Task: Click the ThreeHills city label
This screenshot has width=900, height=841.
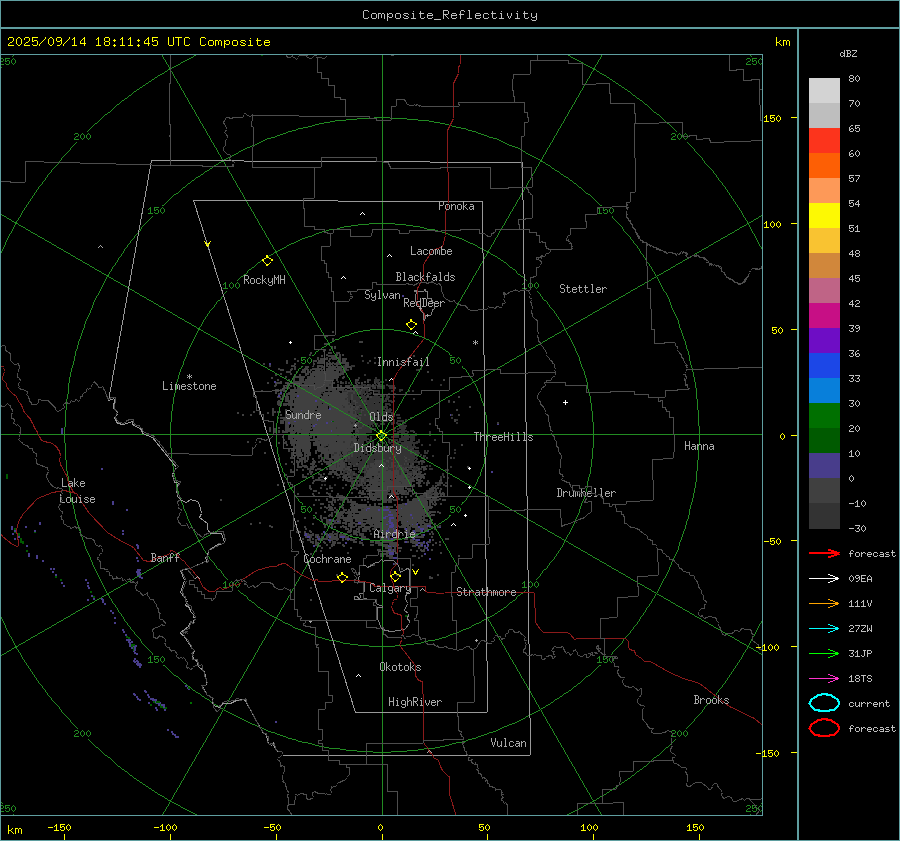Action: coord(503,437)
